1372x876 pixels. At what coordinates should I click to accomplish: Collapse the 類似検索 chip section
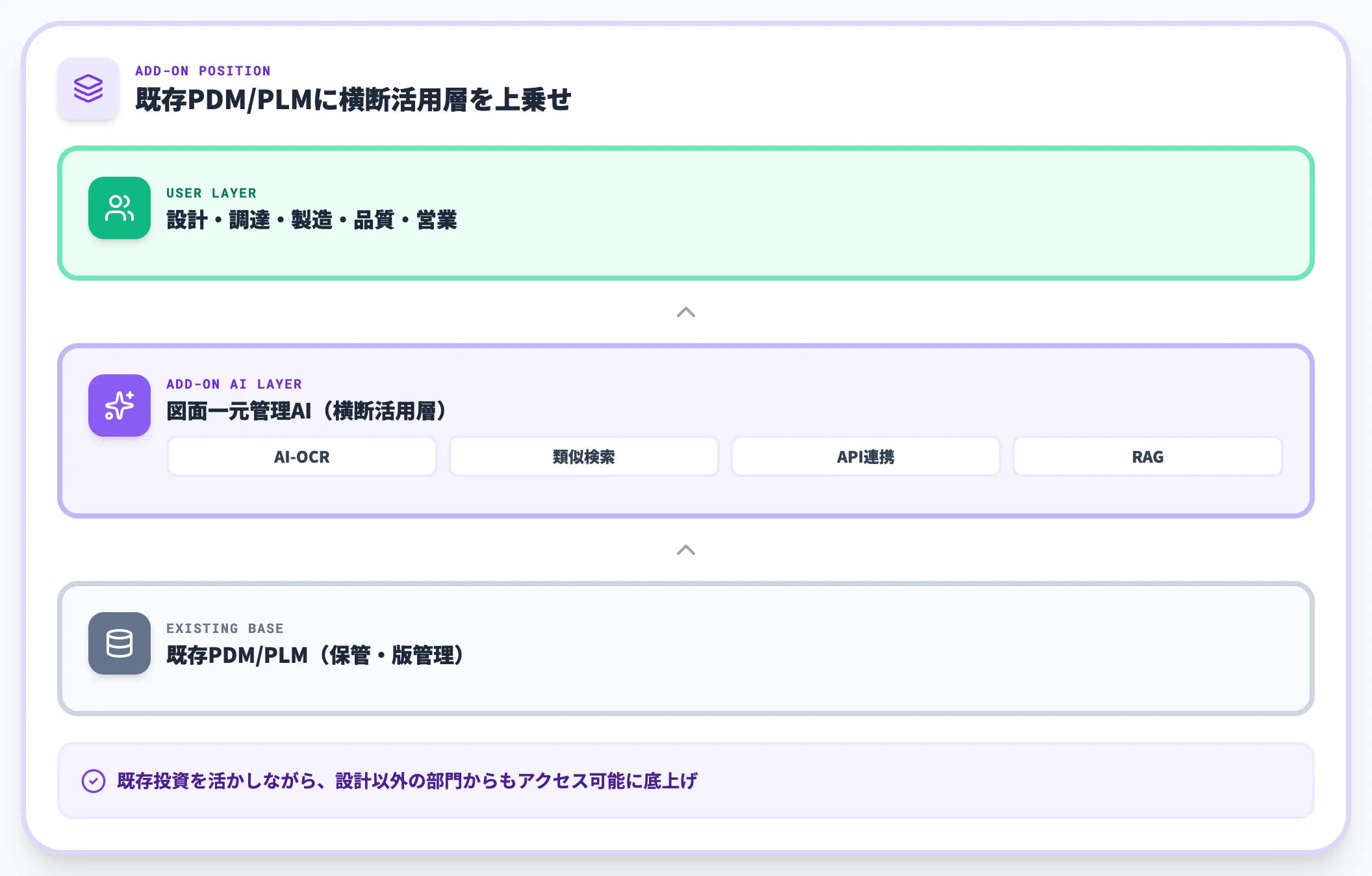(583, 457)
